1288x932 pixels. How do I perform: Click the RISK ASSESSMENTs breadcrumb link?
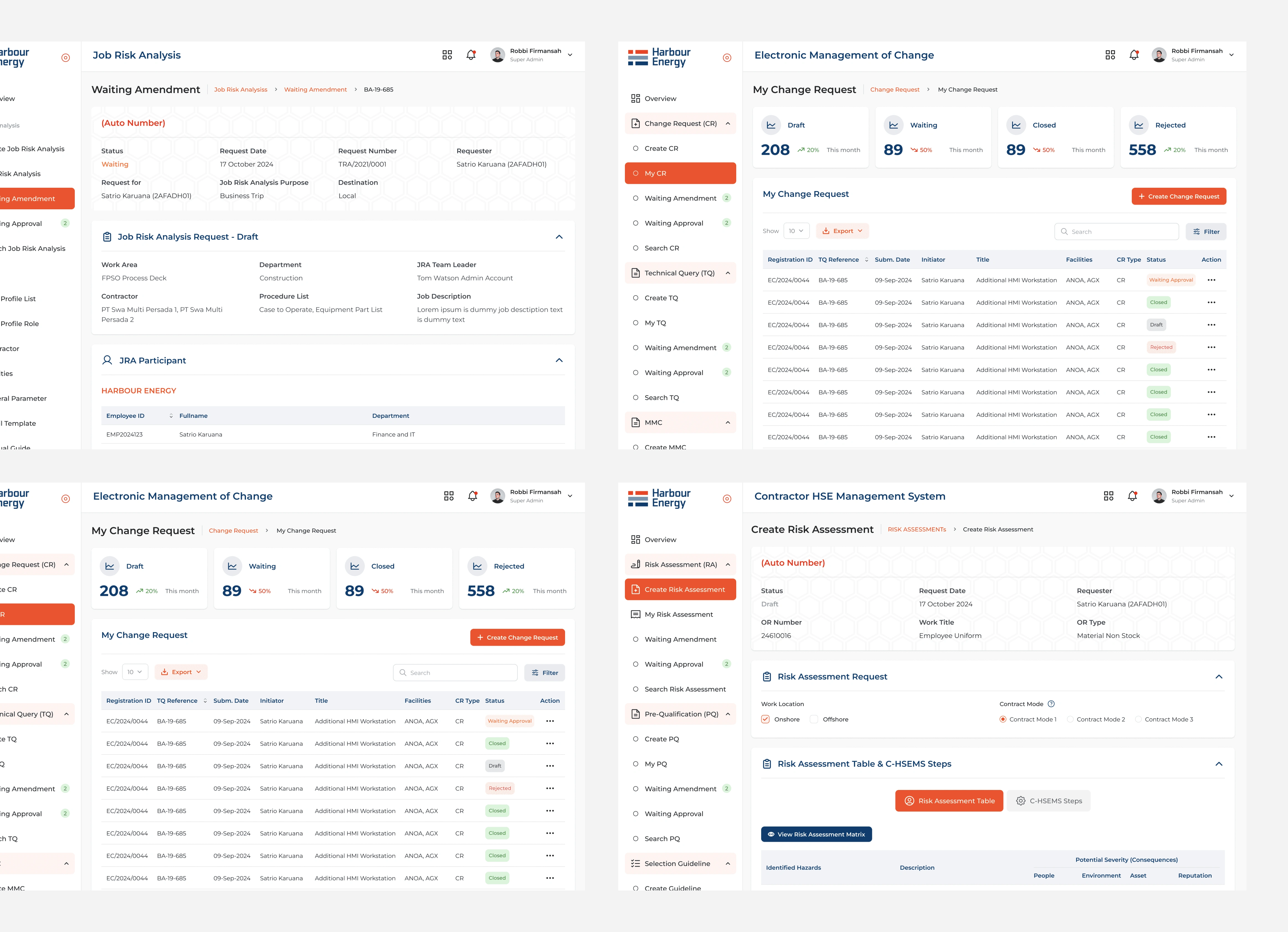pyautogui.click(x=917, y=530)
